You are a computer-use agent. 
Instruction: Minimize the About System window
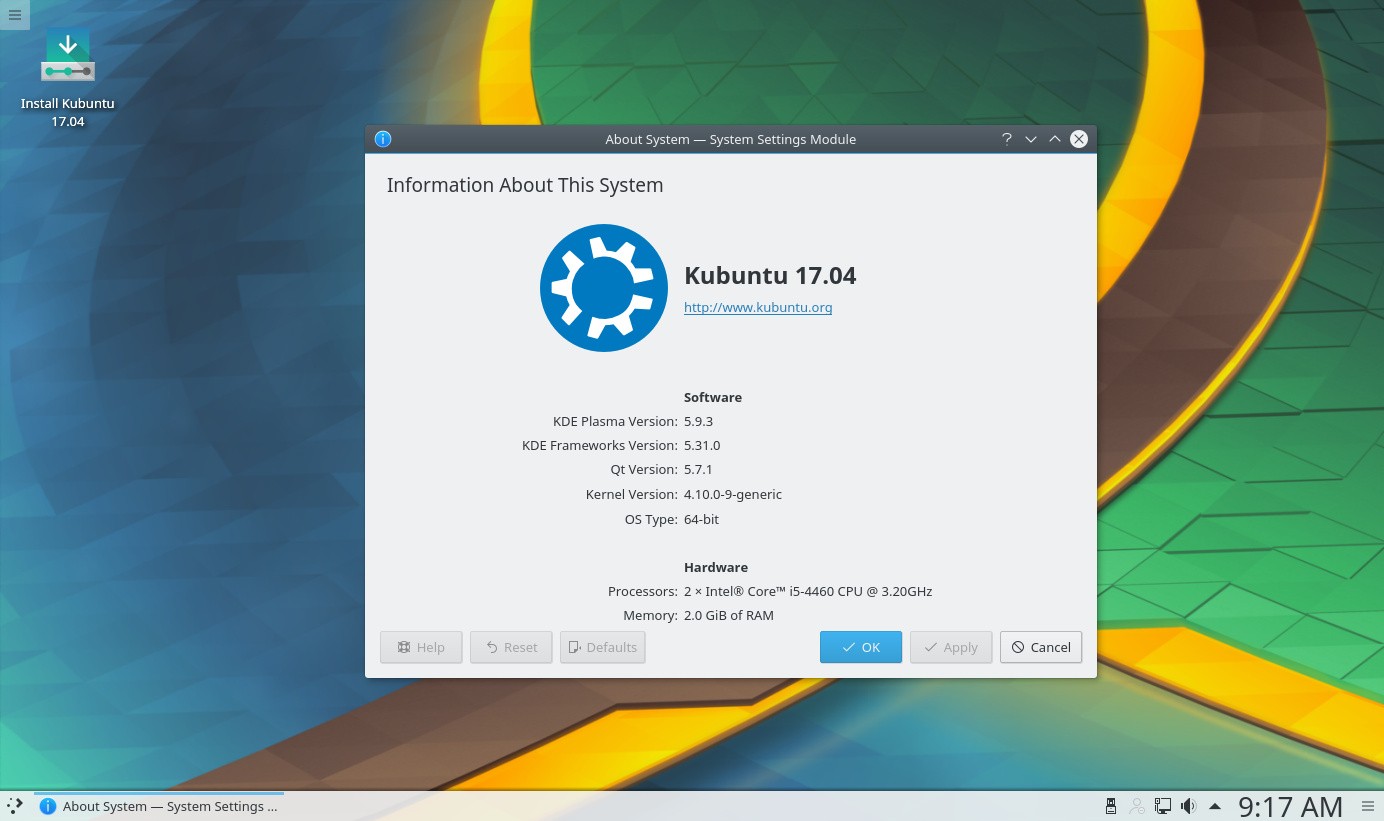pos(1031,139)
